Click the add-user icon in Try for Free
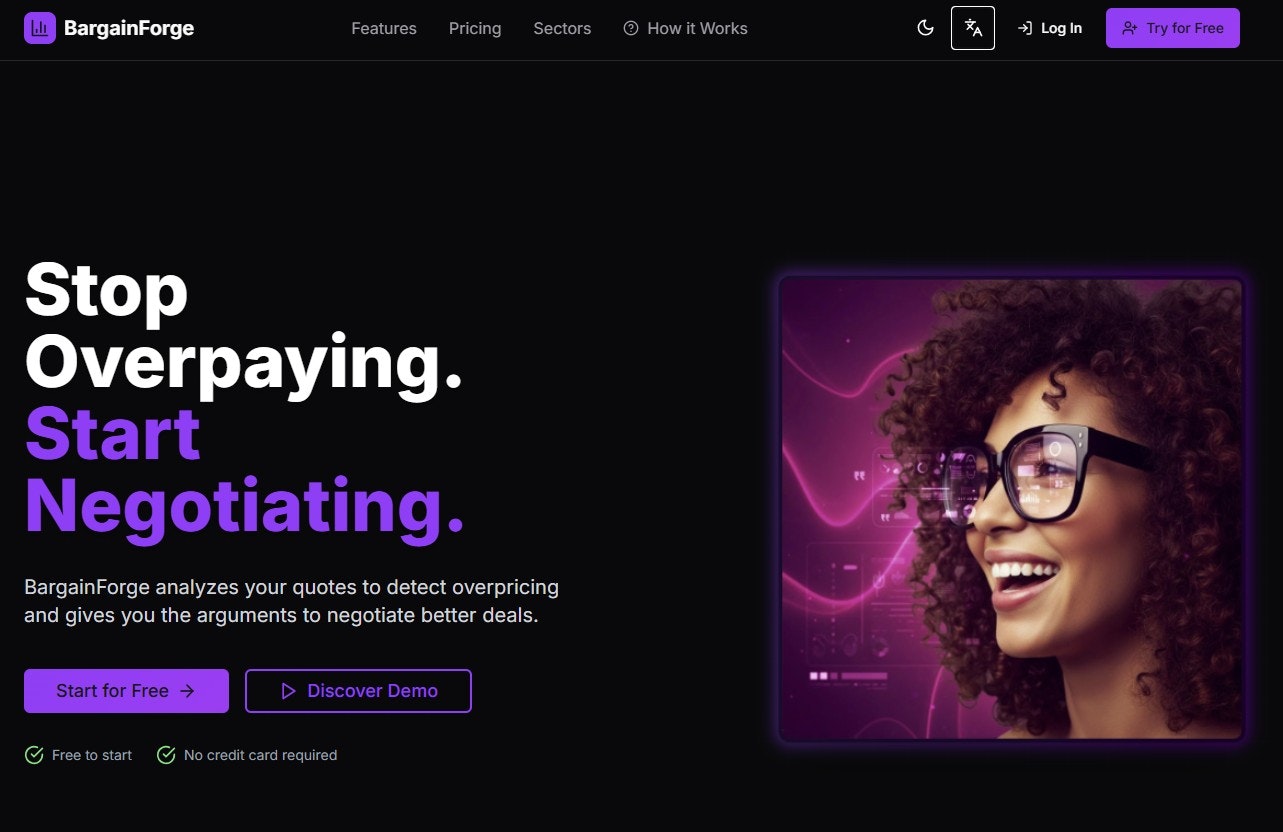 click(1130, 28)
